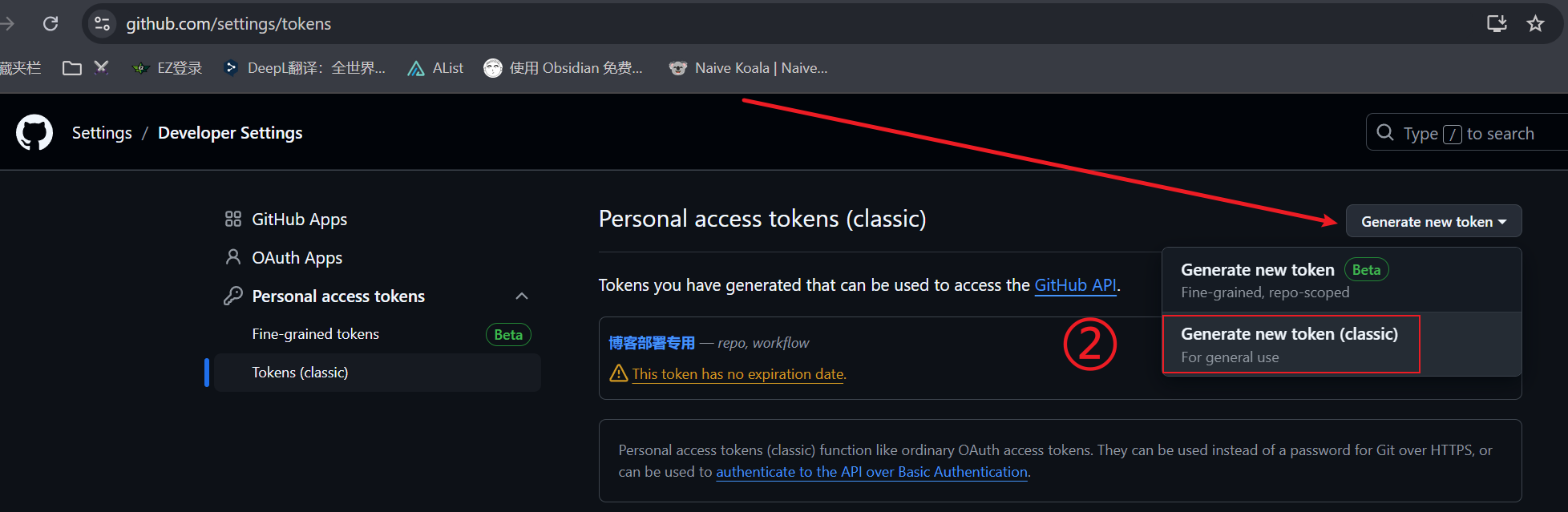Viewport: 1568px width, 512px height.
Task: Open the Generate new token dropdown
Action: [x=1433, y=222]
